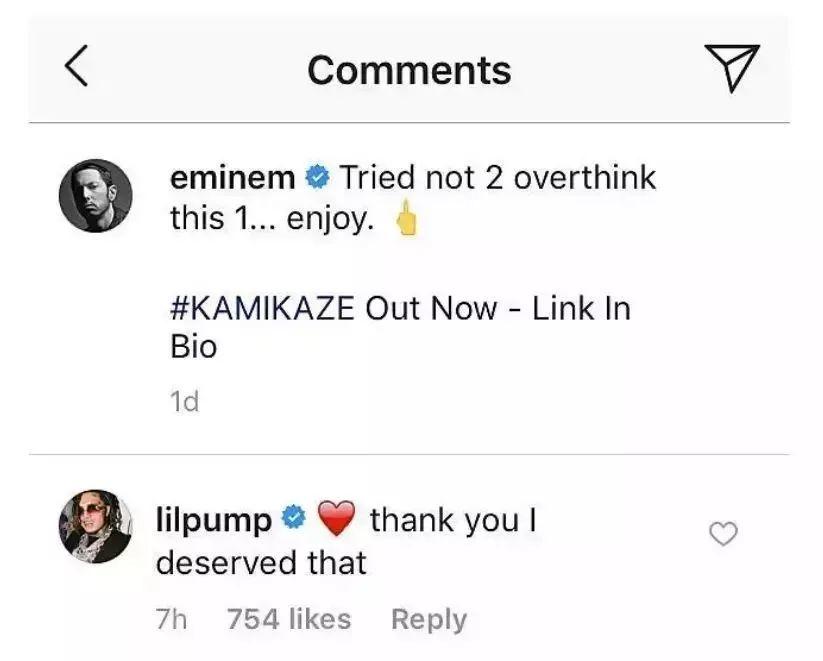Tap the 7h timestamp on lilpump's comment
823x661 pixels.
(171, 619)
